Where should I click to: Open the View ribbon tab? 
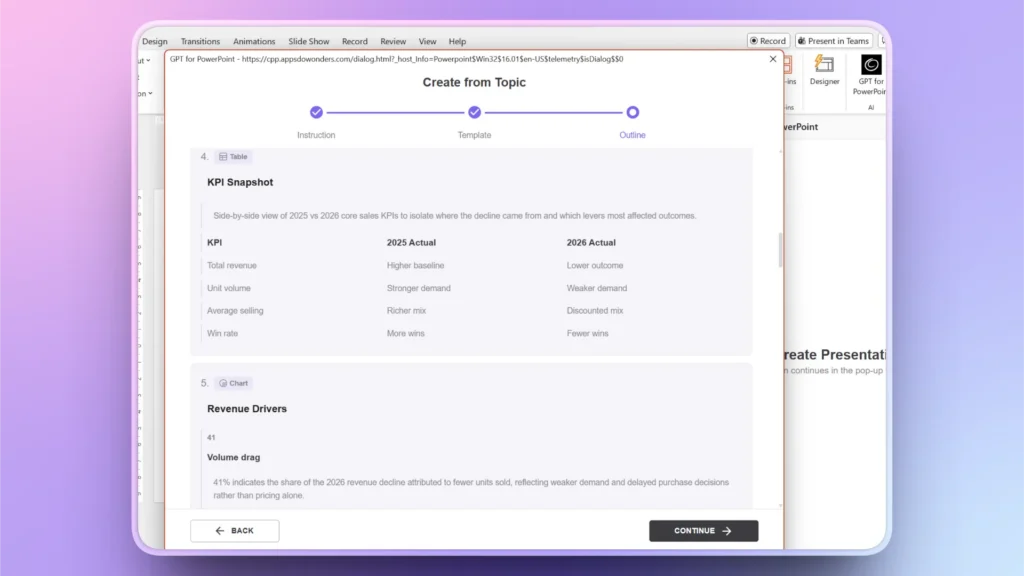point(427,41)
